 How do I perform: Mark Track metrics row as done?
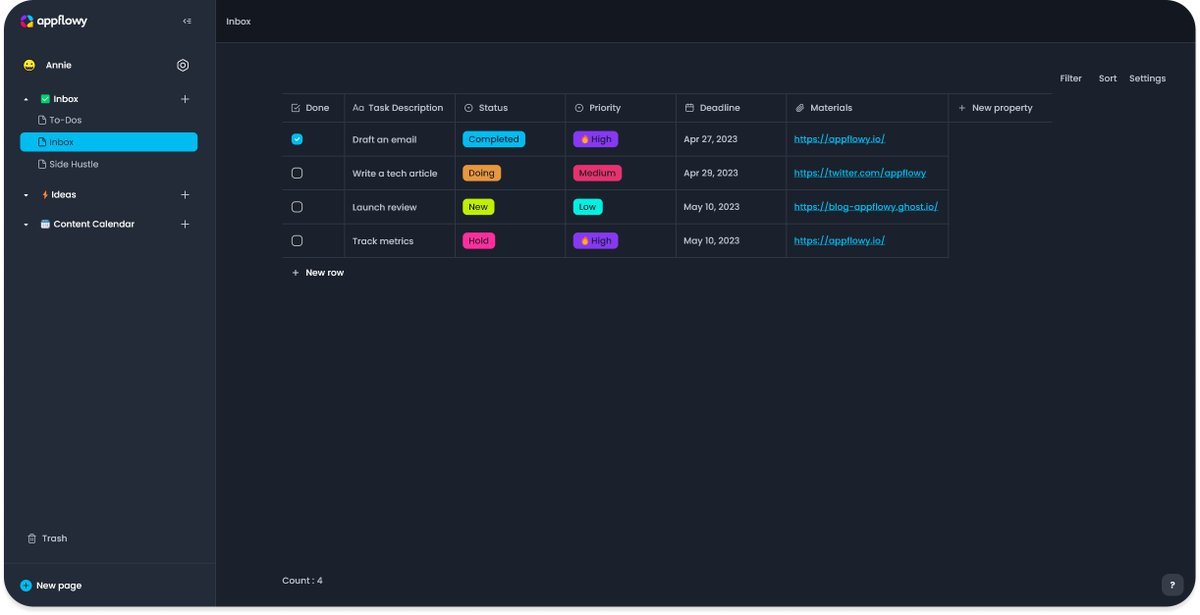(x=297, y=241)
